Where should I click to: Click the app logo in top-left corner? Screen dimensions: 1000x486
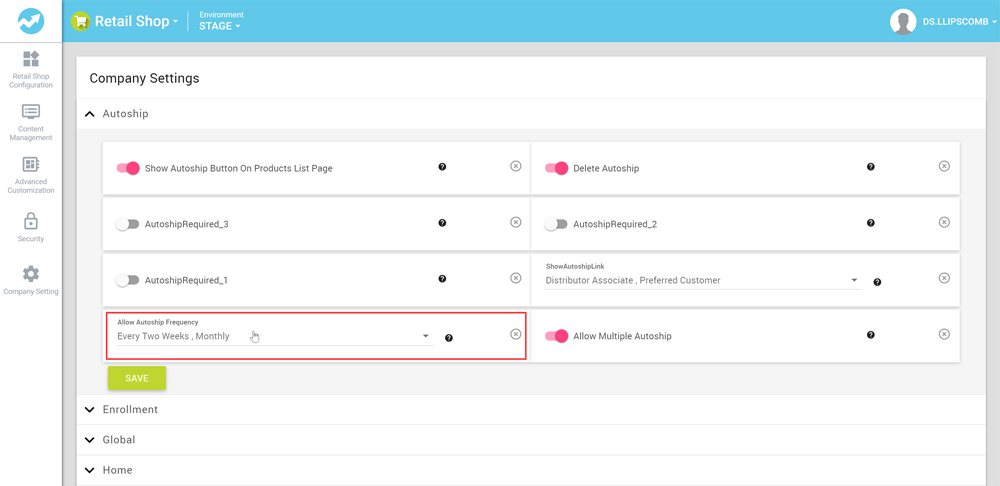tap(31, 21)
